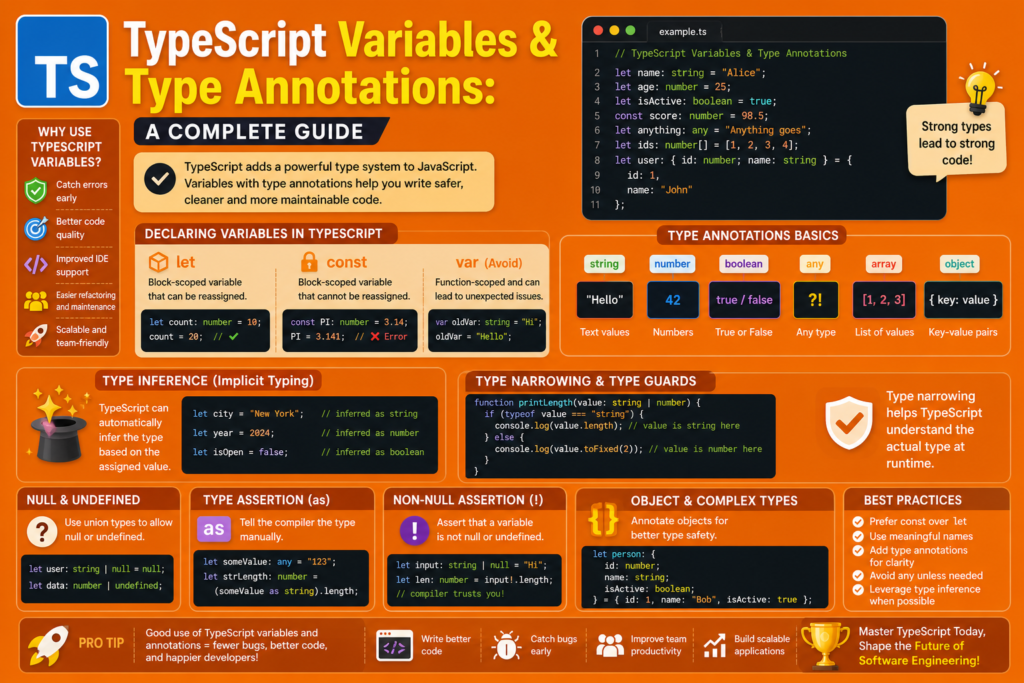Click the teal object label chip
Viewport: 1024px width, 683px height.
(959, 264)
